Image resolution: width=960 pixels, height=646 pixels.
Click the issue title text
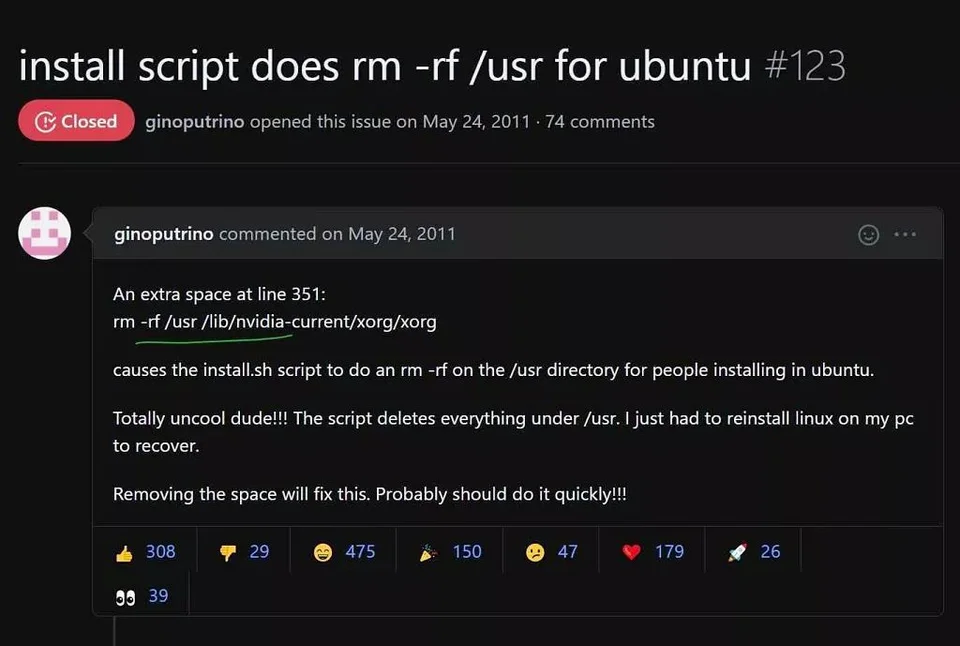(384, 66)
